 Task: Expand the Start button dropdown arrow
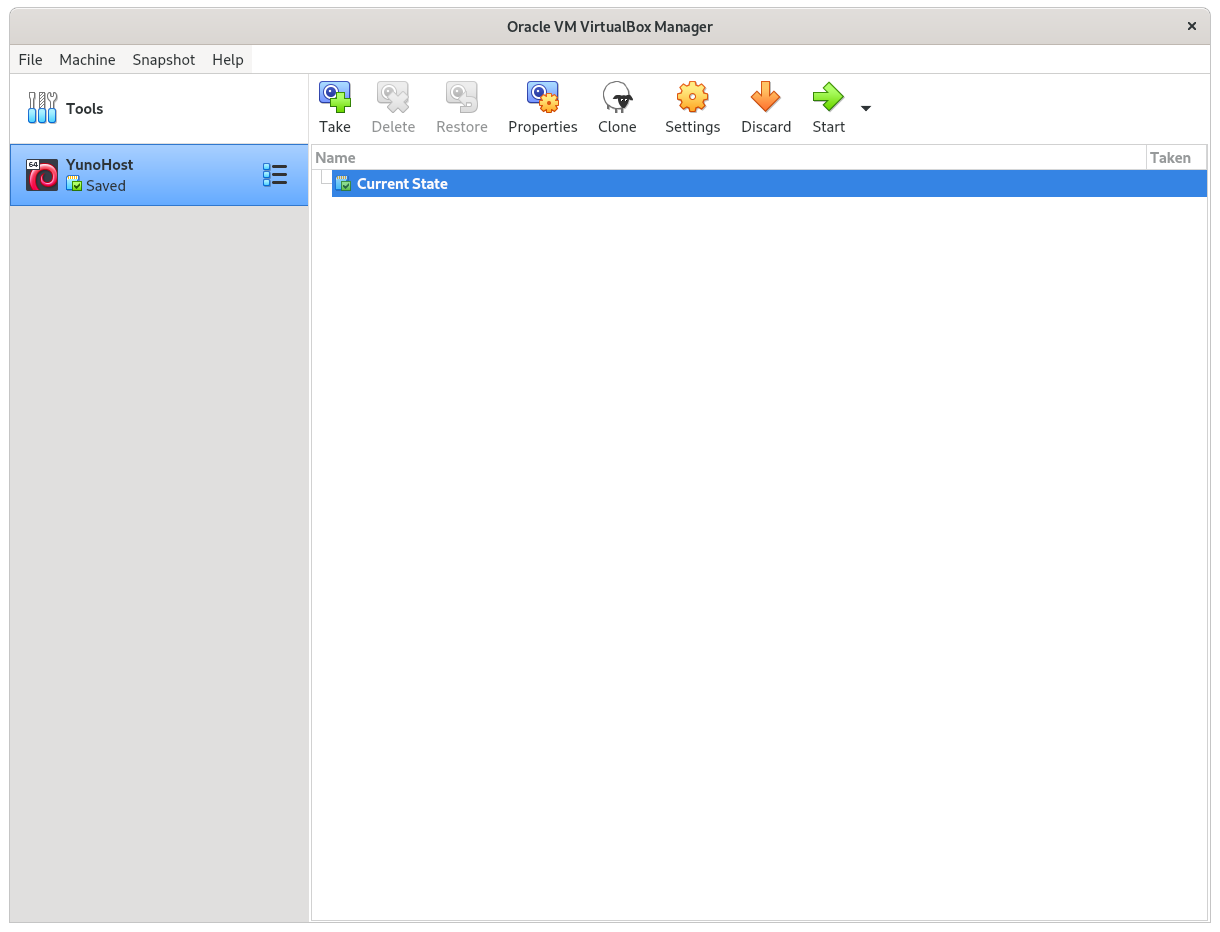(866, 108)
